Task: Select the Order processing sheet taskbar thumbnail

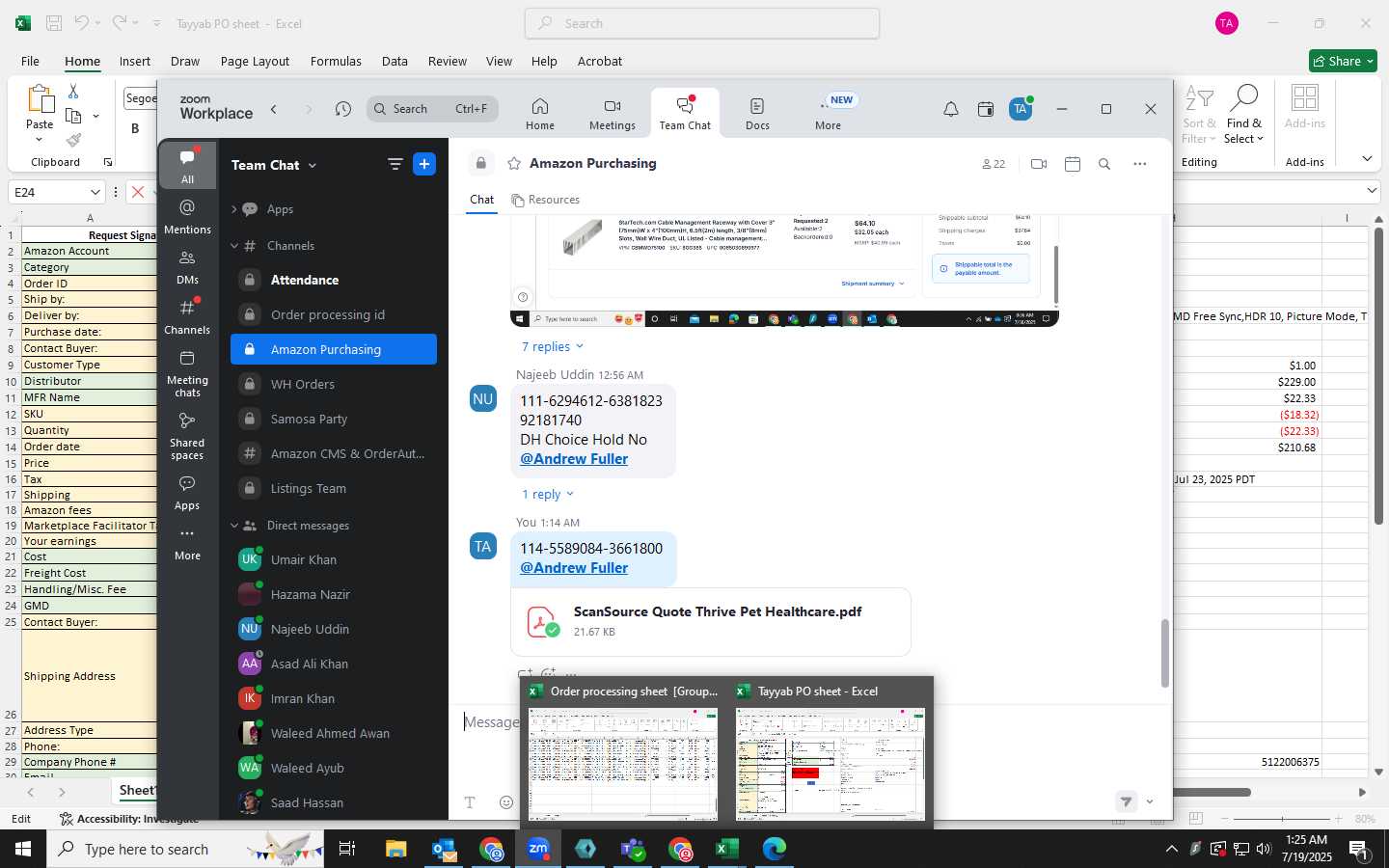Action: pos(623,753)
